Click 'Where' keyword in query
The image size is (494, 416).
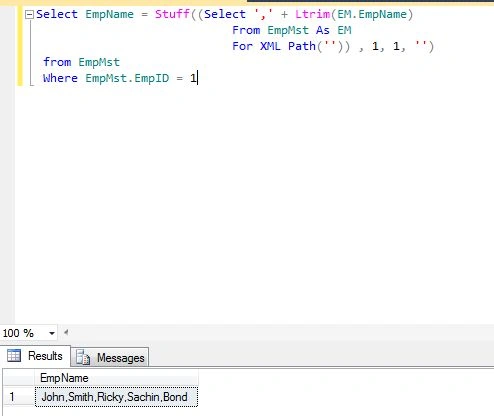click(x=60, y=78)
